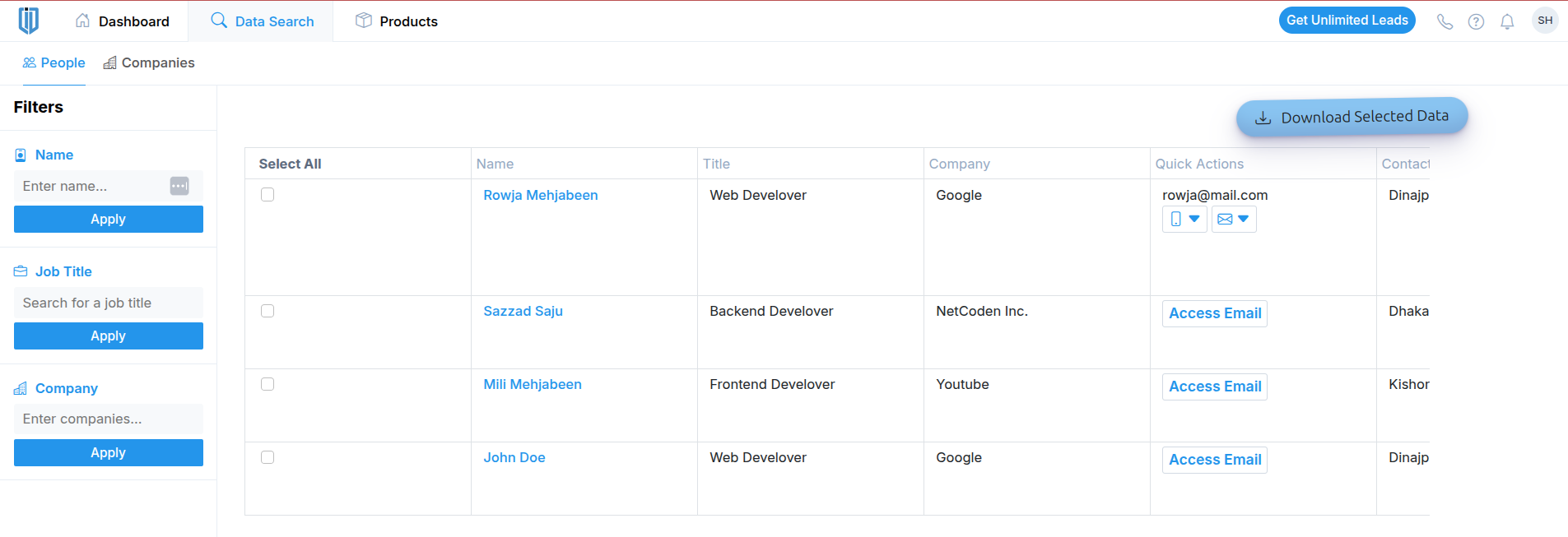Switch to the Companies tab
1568x537 pixels.
click(x=149, y=63)
